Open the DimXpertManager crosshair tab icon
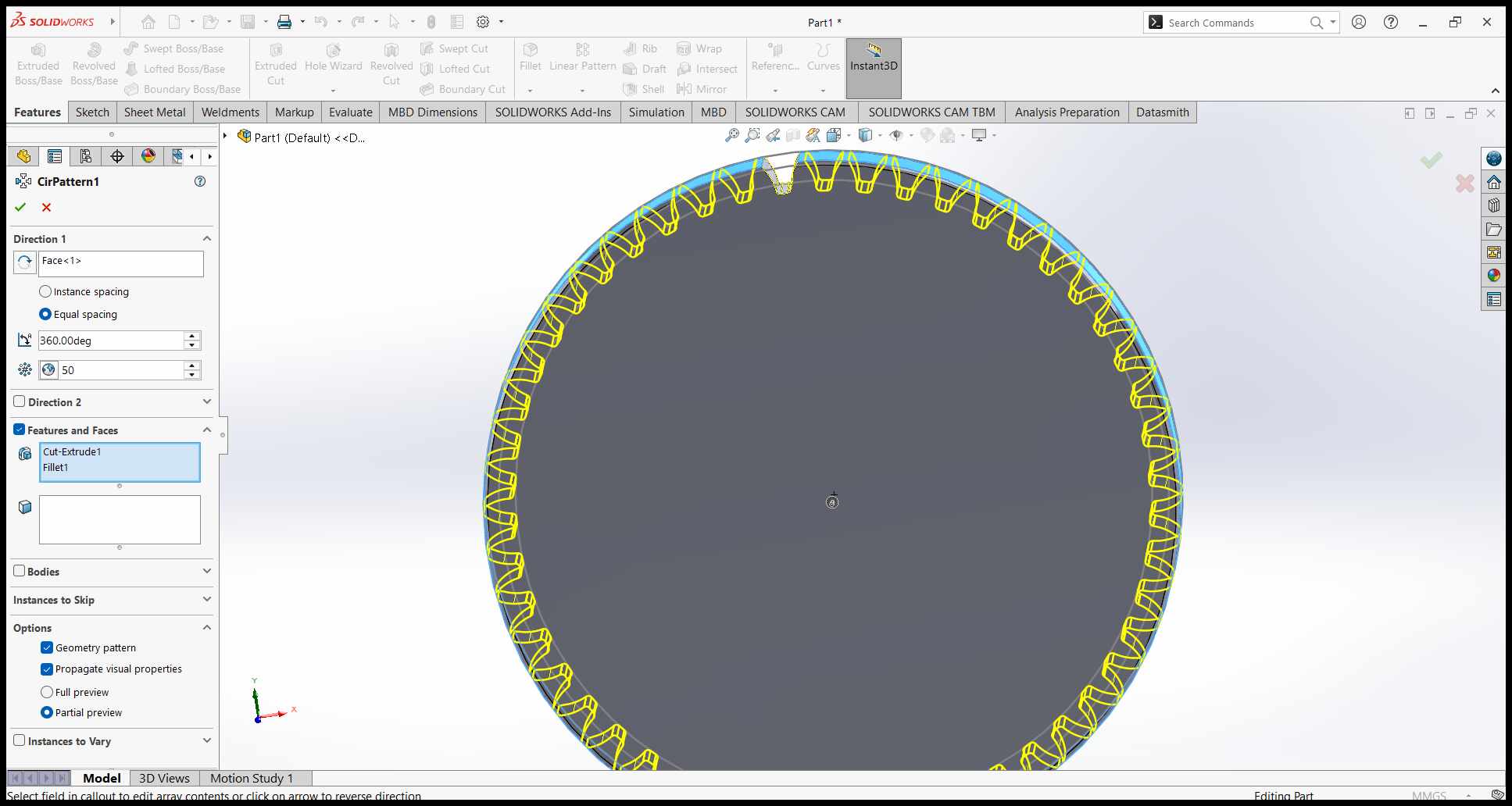The width and height of the screenshot is (1512, 806). (x=117, y=156)
